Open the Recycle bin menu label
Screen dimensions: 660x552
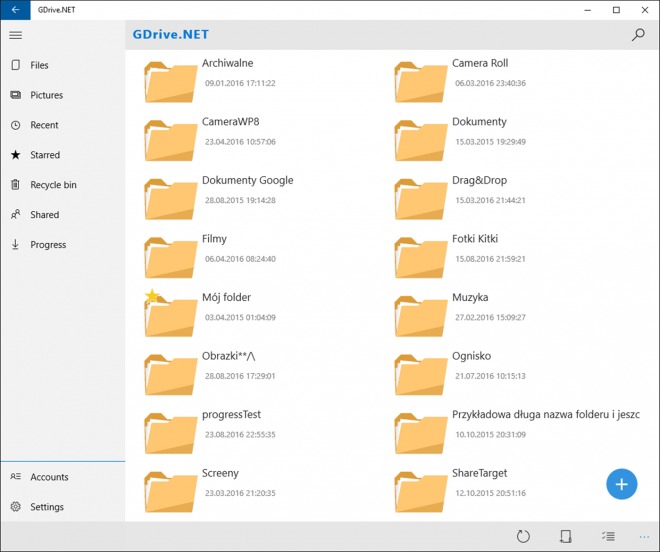(53, 184)
